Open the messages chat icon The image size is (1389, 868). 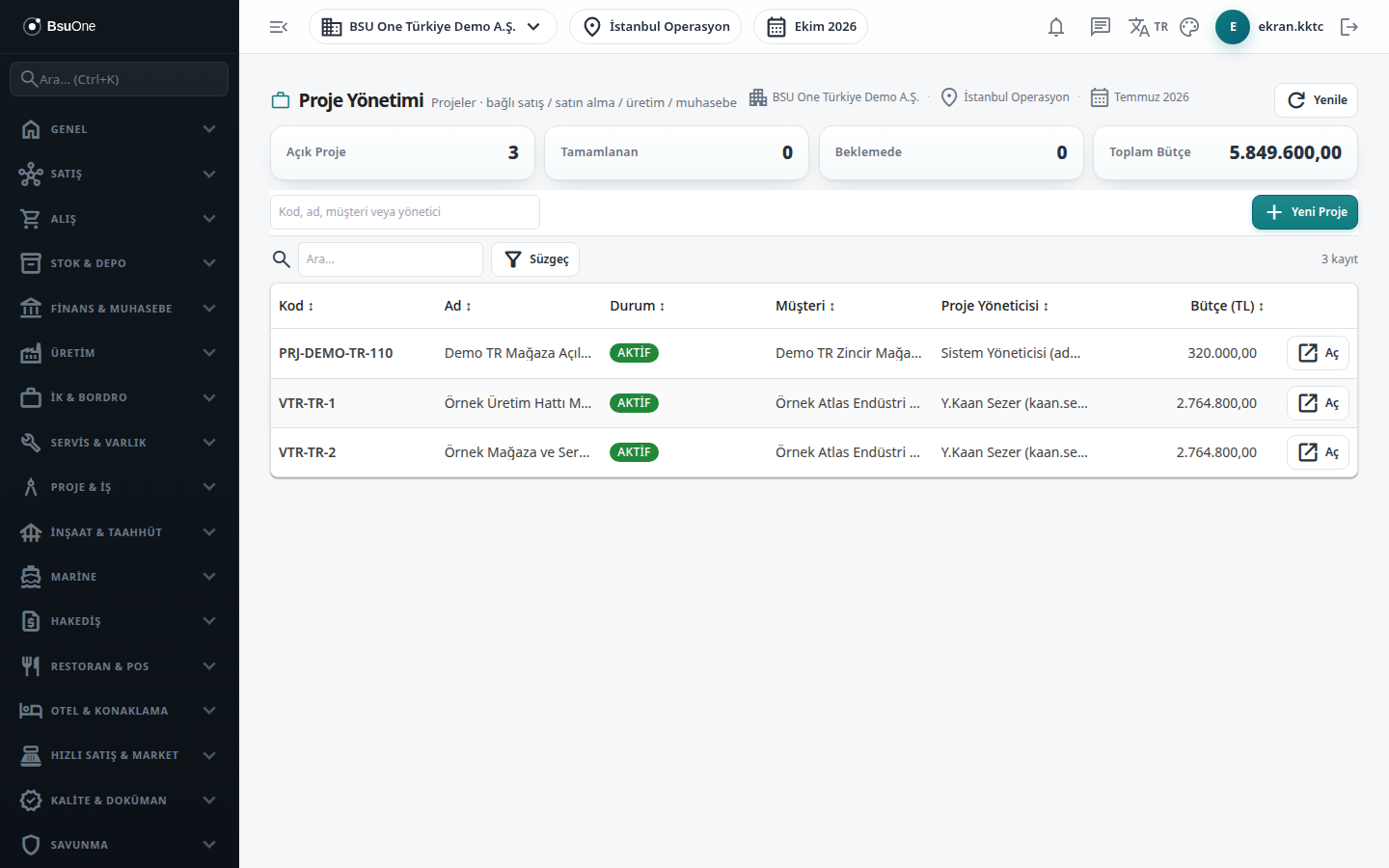tap(1101, 27)
